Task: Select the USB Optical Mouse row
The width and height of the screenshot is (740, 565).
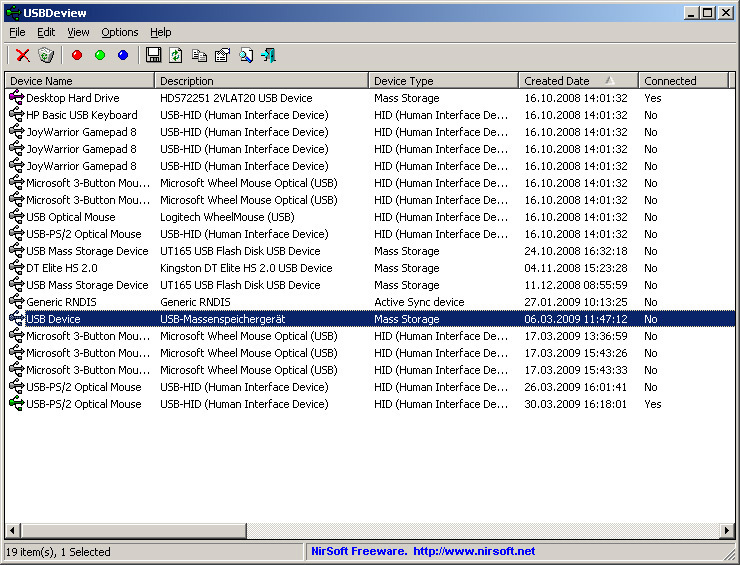Action: pos(370,217)
